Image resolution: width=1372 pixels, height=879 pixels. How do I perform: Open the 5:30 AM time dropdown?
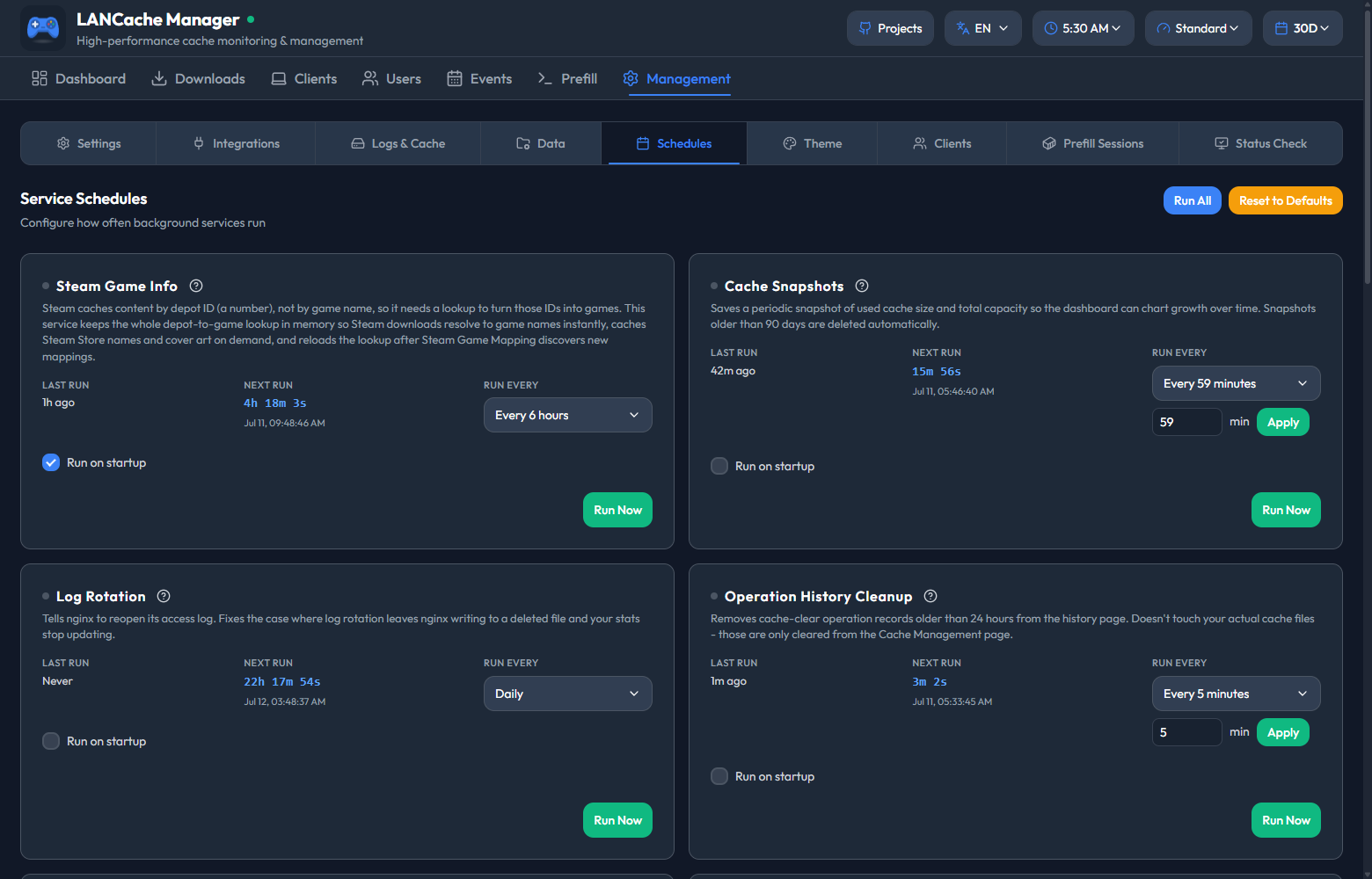(x=1084, y=28)
